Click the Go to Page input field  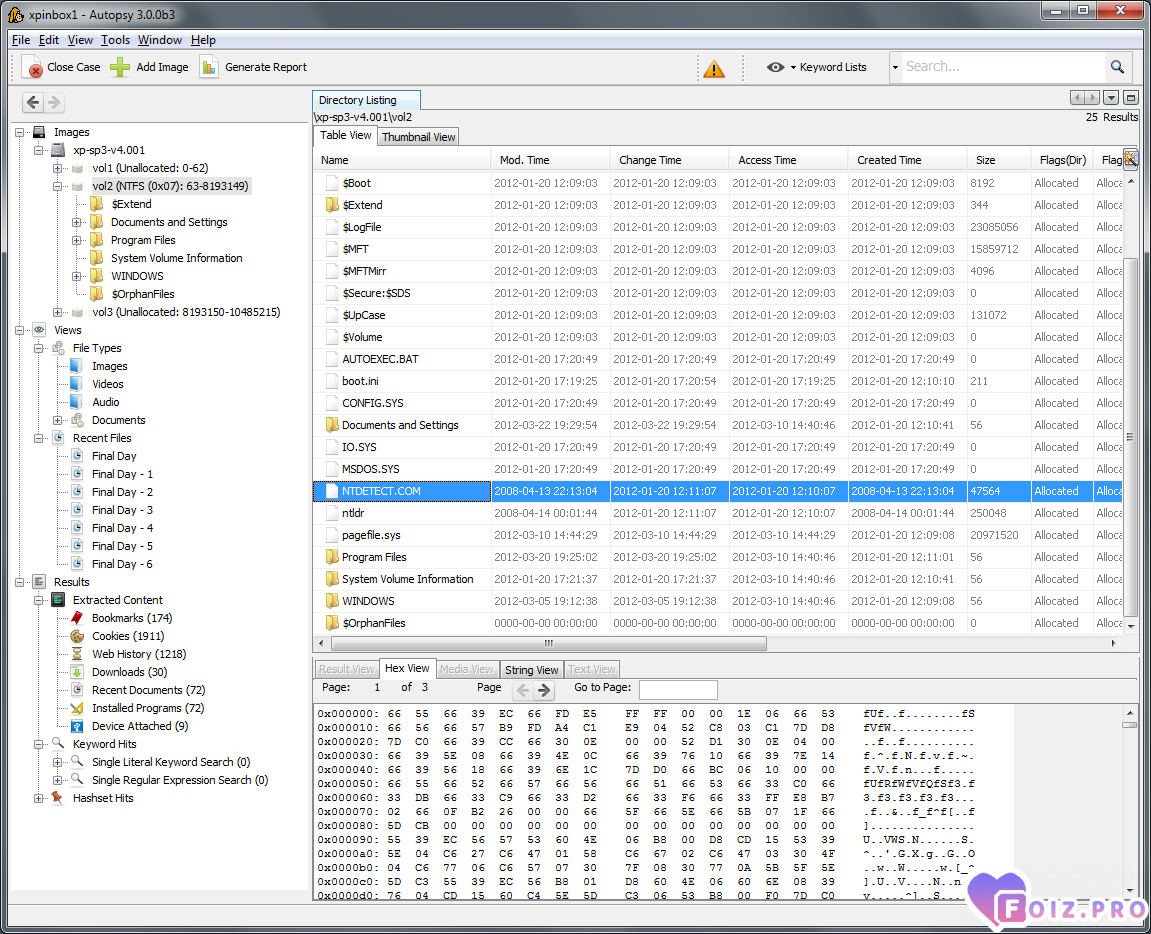(x=678, y=689)
